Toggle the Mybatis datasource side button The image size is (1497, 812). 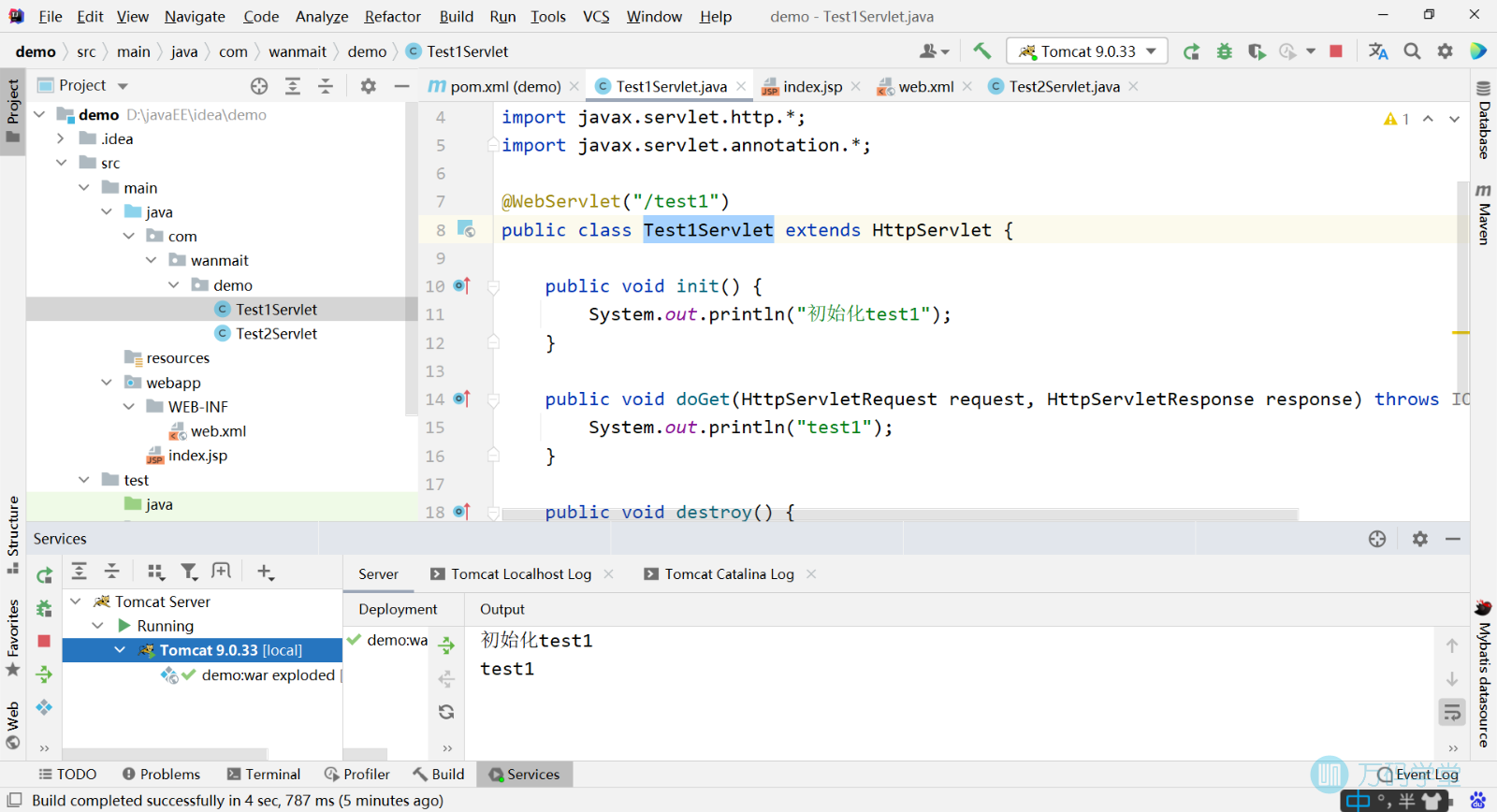coord(1484,674)
